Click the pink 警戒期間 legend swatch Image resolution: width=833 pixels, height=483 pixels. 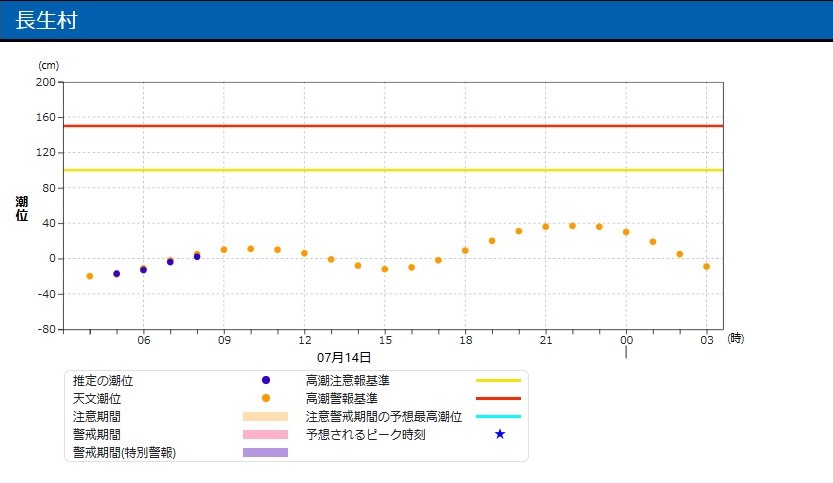pyautogui.click(x=265, y=434)
